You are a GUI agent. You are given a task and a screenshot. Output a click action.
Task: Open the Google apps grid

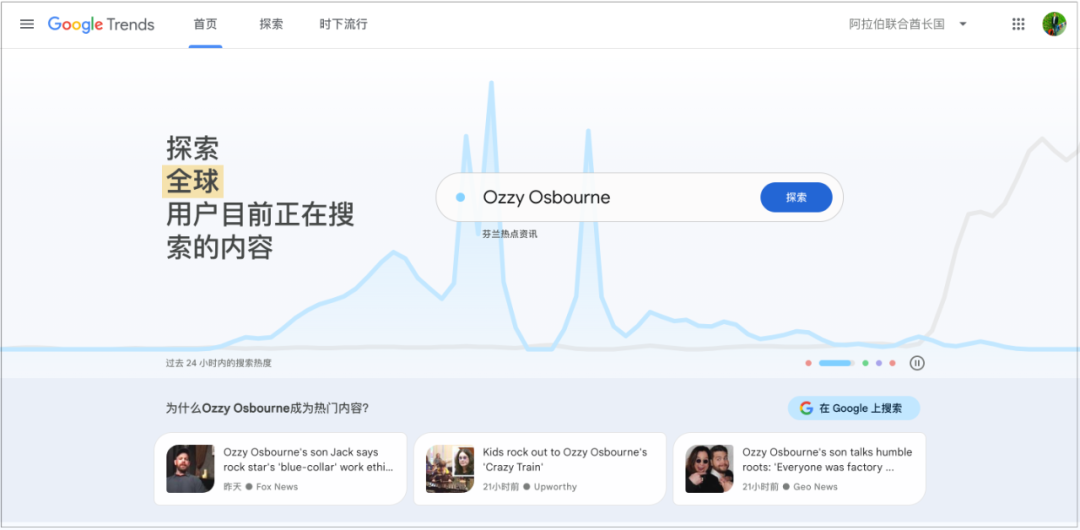(x=1018, y=24)
